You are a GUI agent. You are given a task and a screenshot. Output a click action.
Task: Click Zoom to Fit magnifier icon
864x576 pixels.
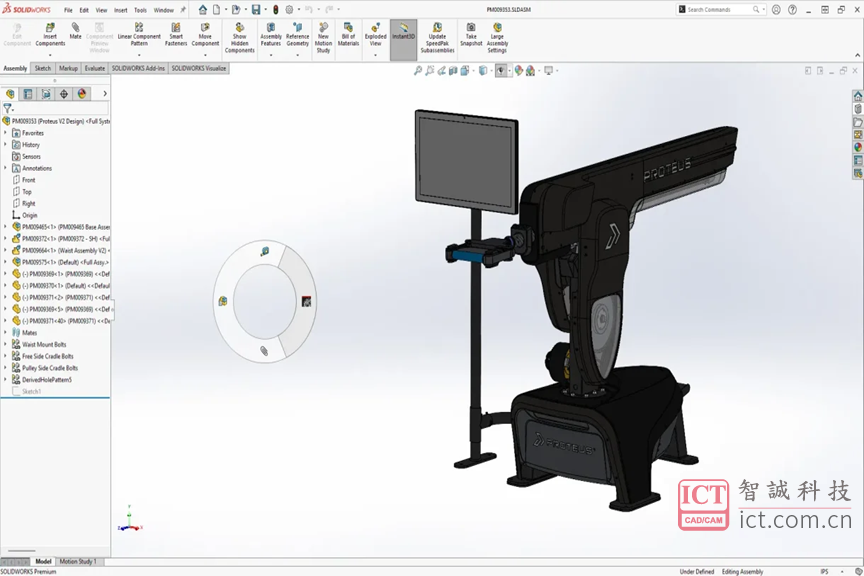point(418,71)
